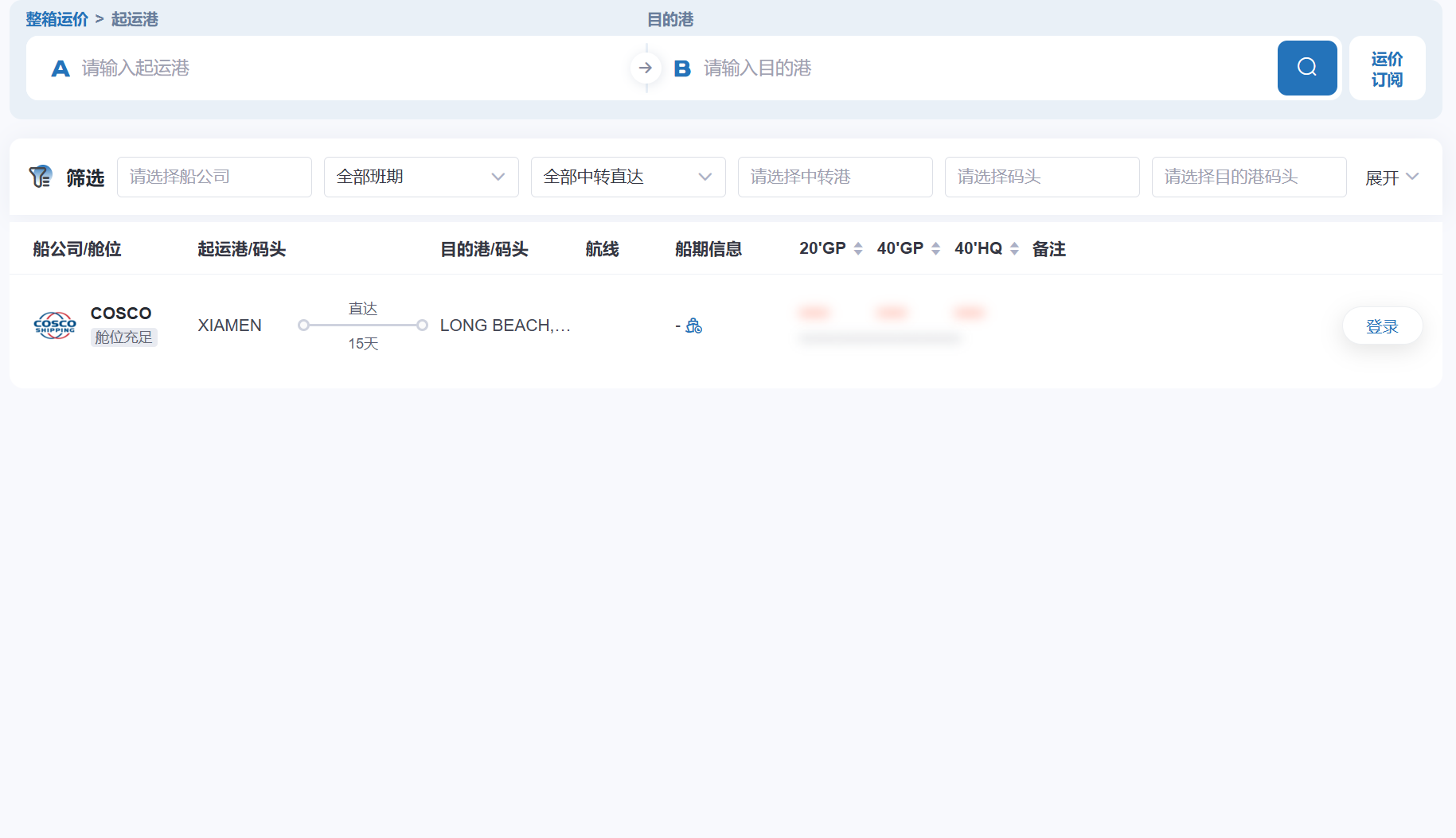The image size is (1456, 838).
Task: Click the 舱位充足 badge under COSCO
Action: (123, 337)
